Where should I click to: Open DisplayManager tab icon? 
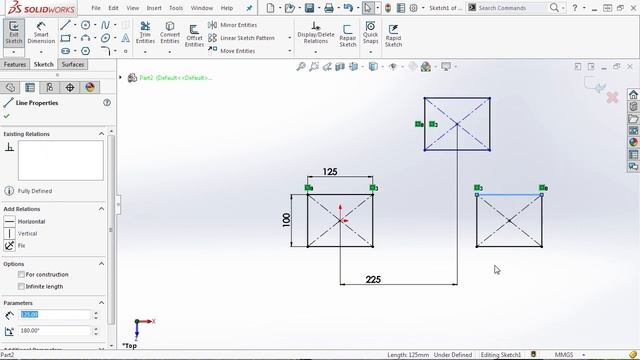[x=90, y=87]
